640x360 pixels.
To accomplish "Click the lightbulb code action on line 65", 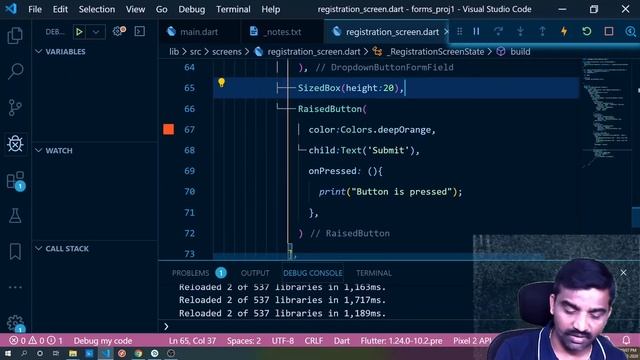I will pyautogui.click(x=221, y=83).
